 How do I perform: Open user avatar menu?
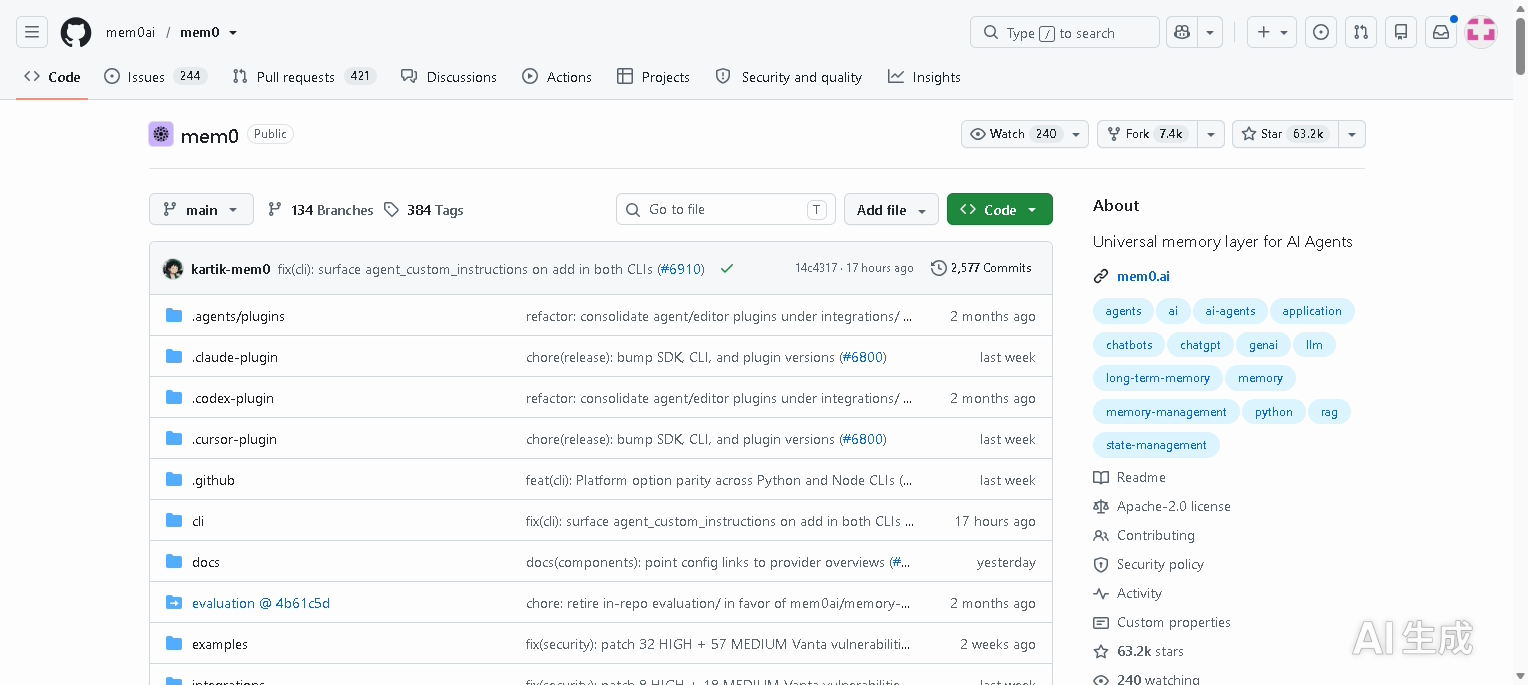[x=1481, y=33]
